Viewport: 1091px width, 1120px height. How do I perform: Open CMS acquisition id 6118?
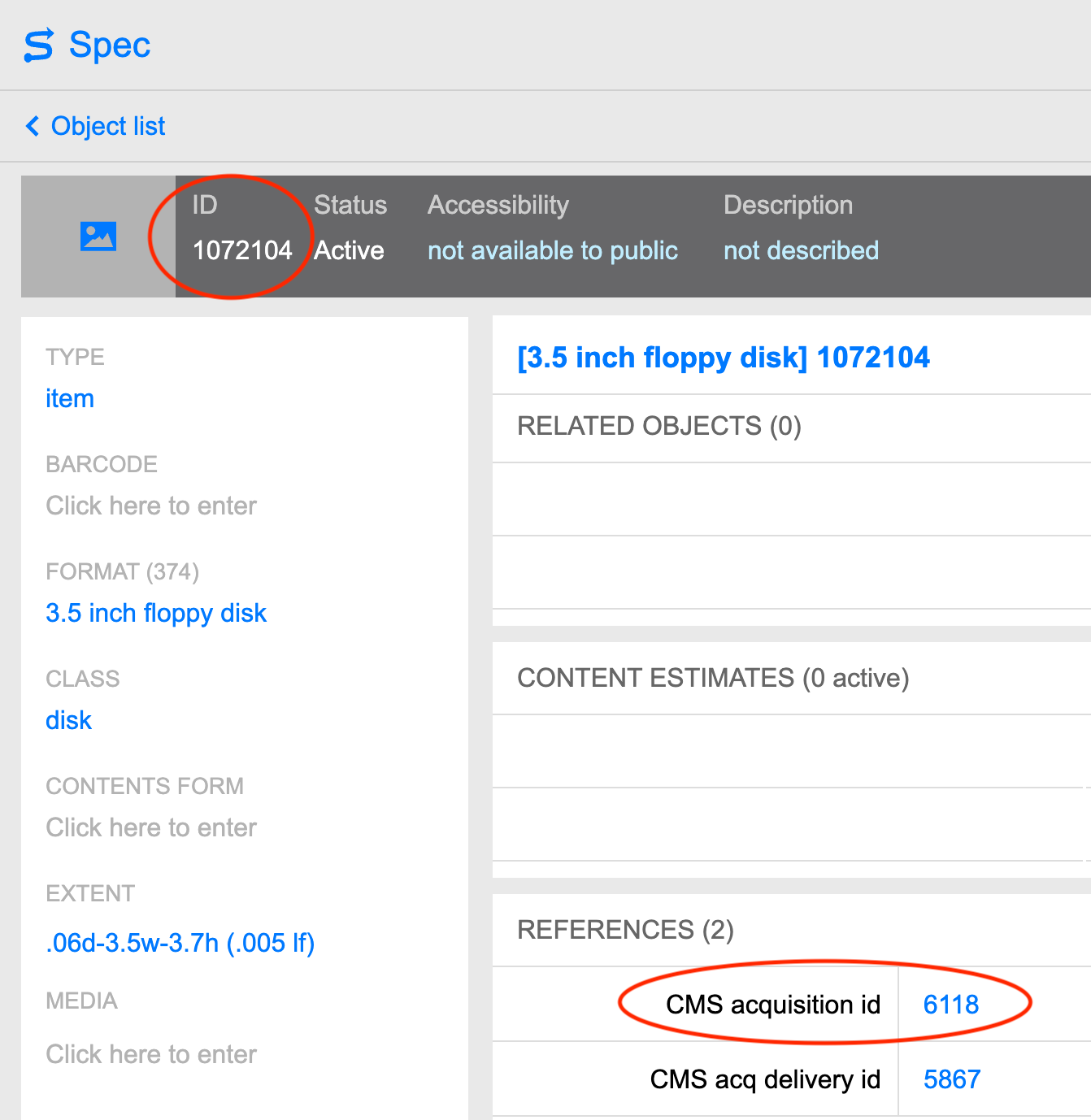tap(951, 1005)
